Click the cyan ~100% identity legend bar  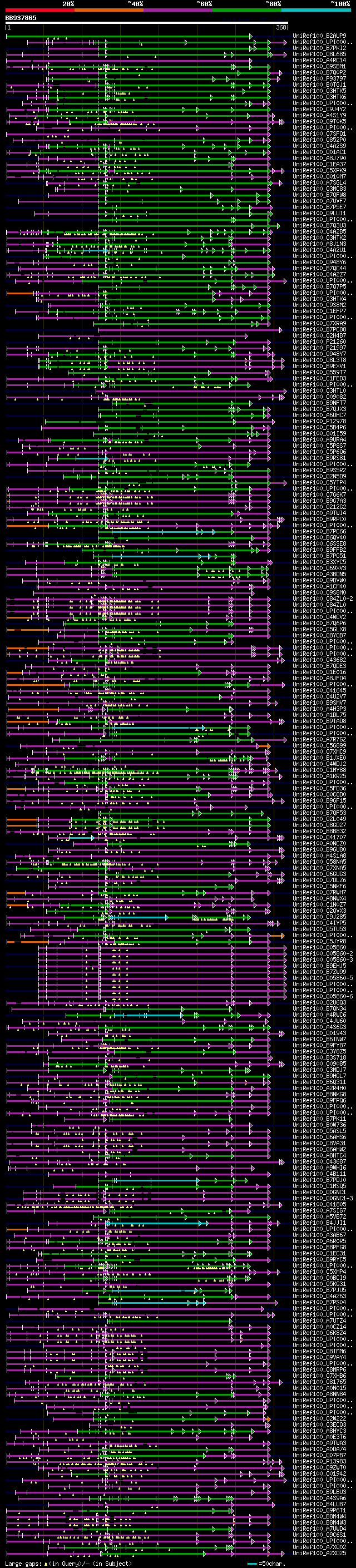point(316,10)
